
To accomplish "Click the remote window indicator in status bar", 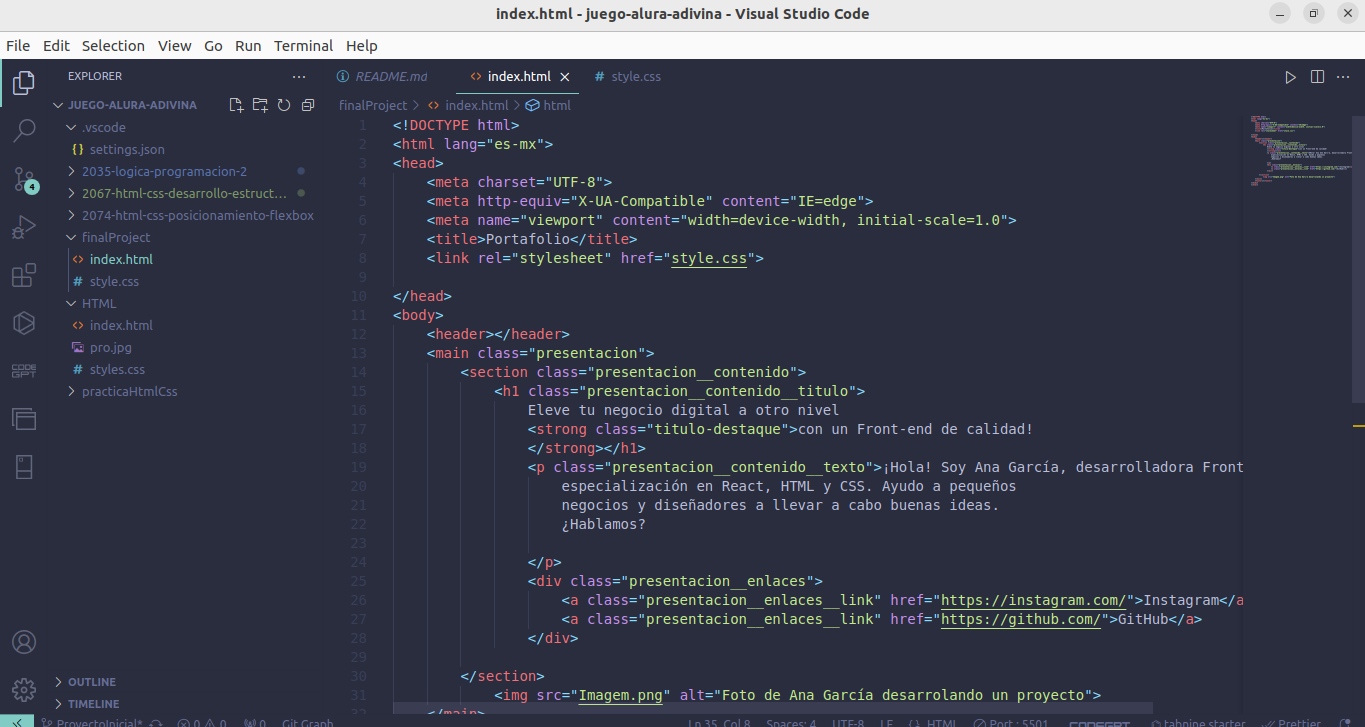I will [x=17, y=722].
